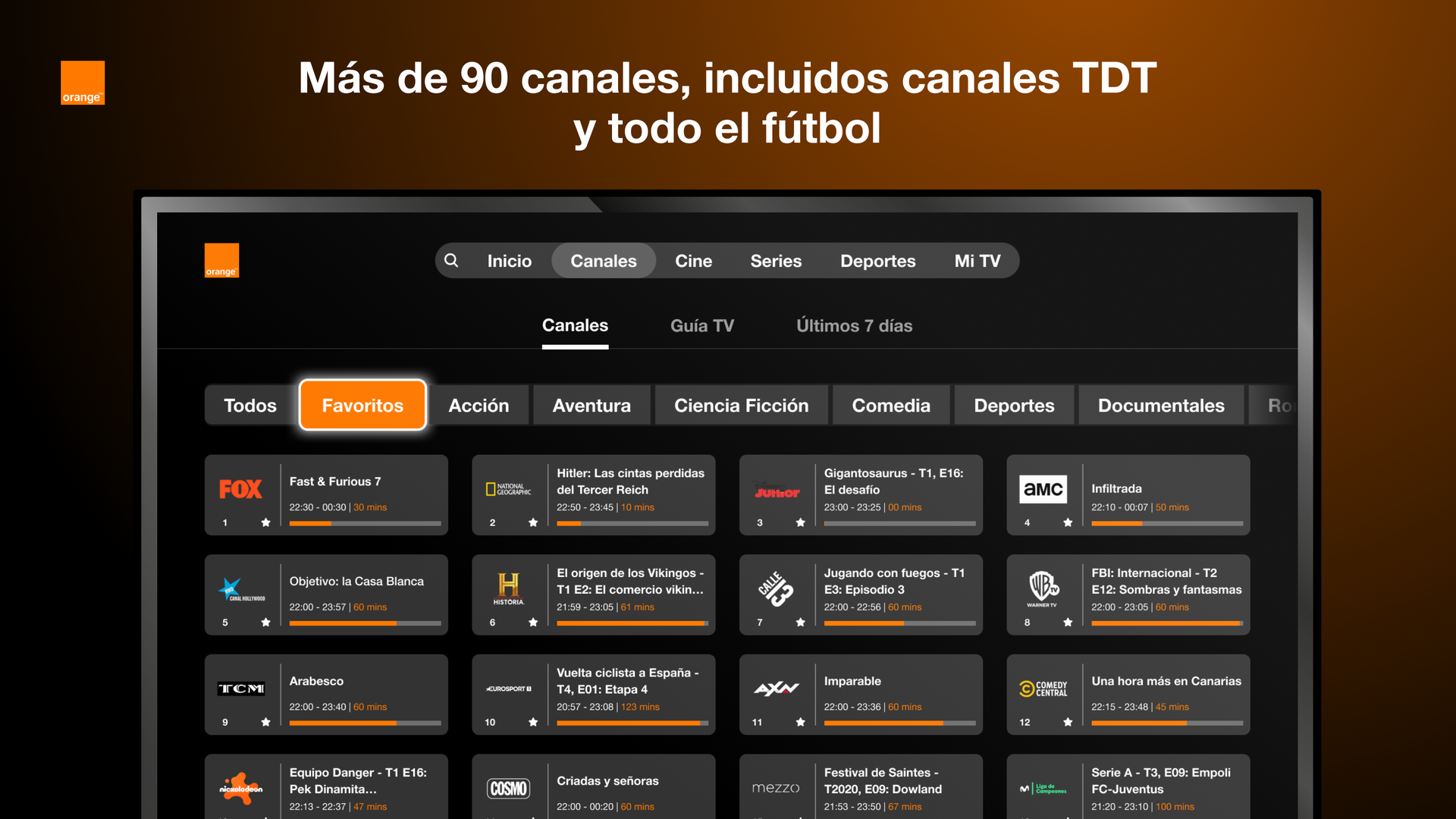Toggle favorite star on channel 10 Eurosport
This screenshot has height=819, width=1456.
pyautogui.click(x=533, y=722)
